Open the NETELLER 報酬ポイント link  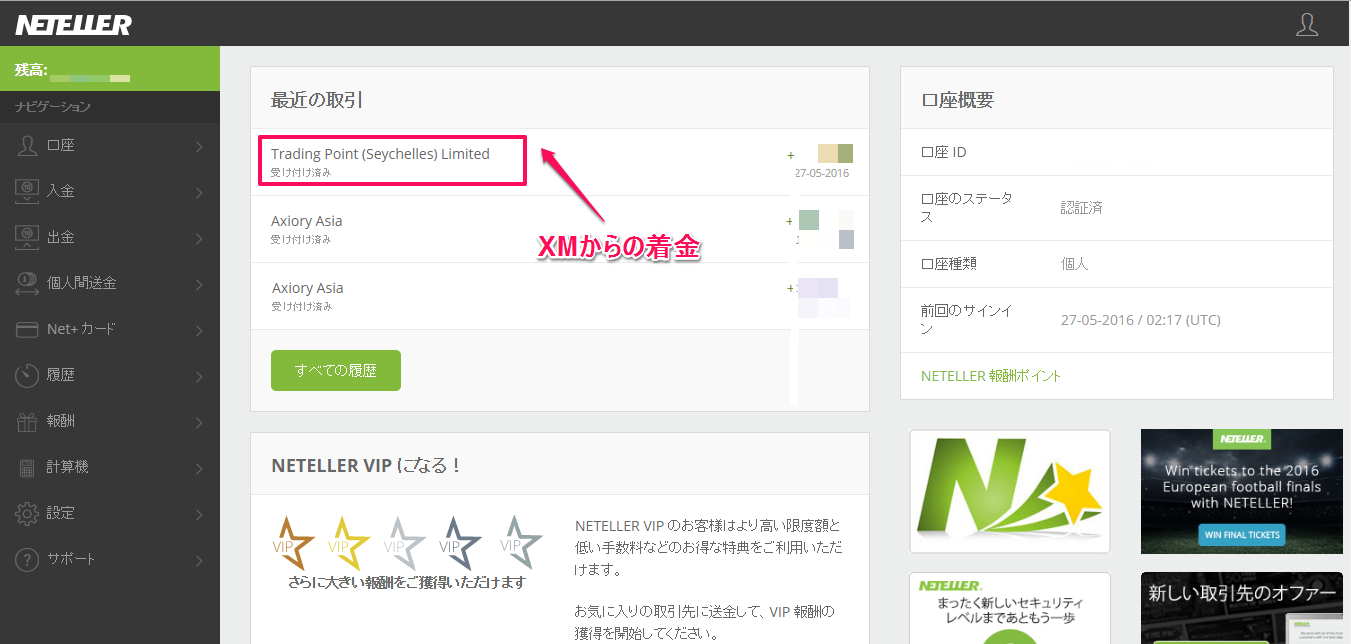(x=991, y=376)
